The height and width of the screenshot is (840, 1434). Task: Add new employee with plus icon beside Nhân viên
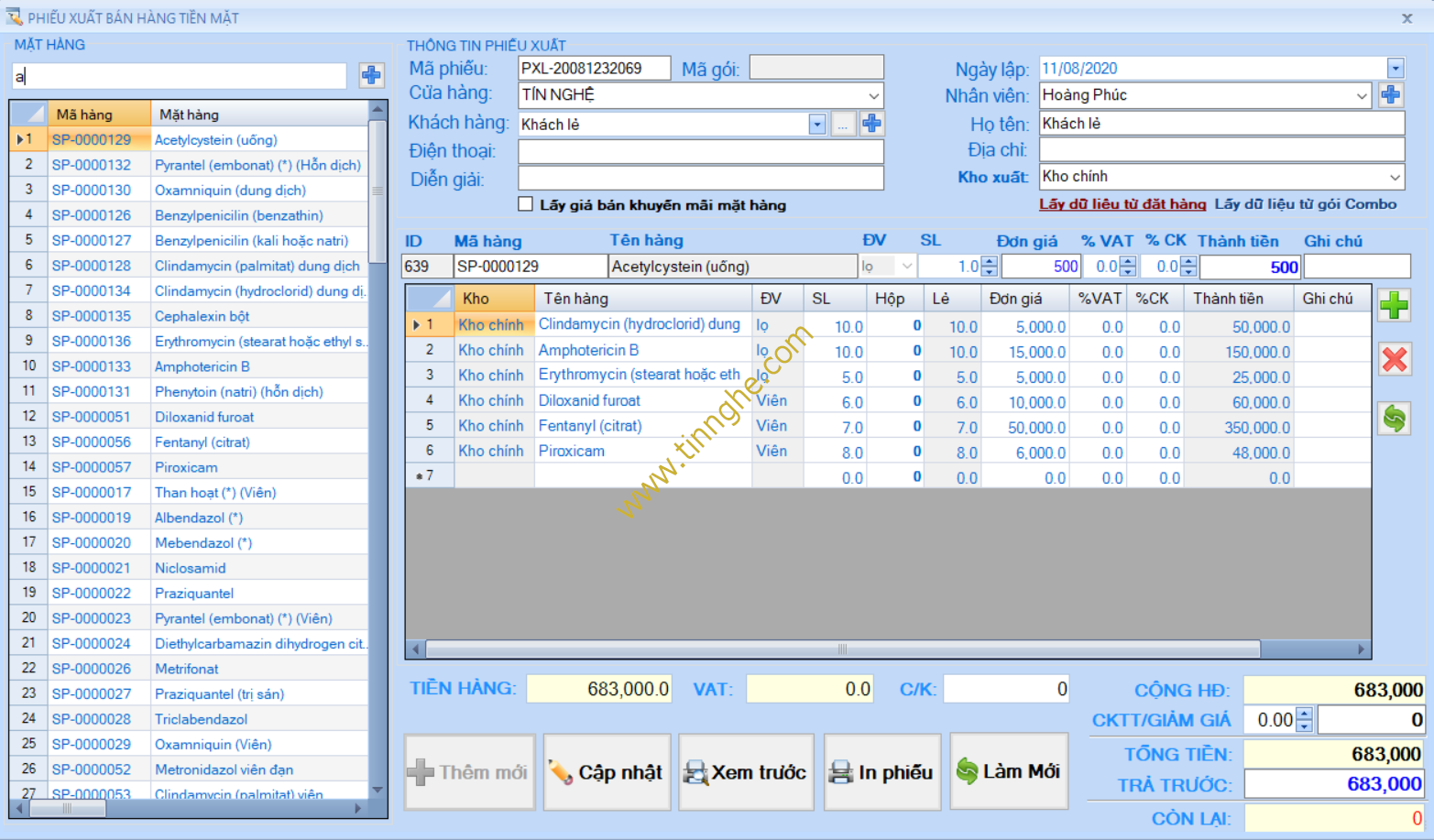[x=1391, y=94]
